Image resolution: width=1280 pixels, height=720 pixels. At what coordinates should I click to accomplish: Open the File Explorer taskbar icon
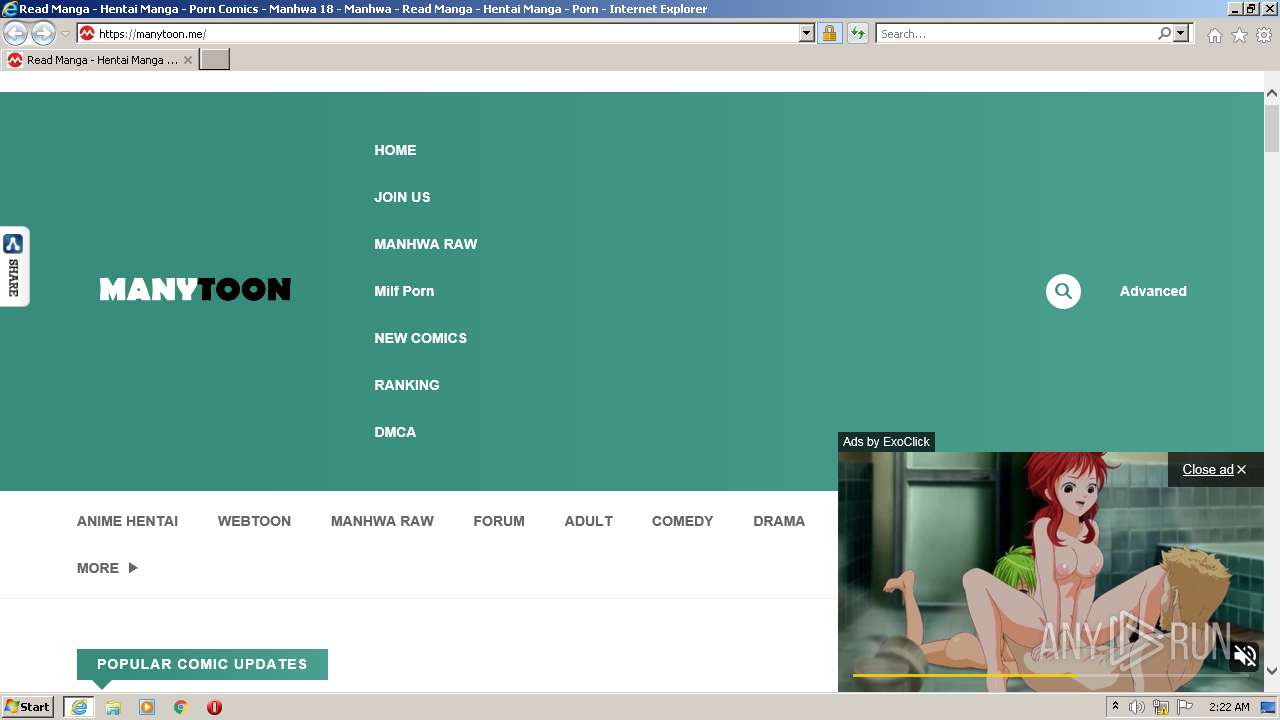pyautogui.click(x=113, y=707)
